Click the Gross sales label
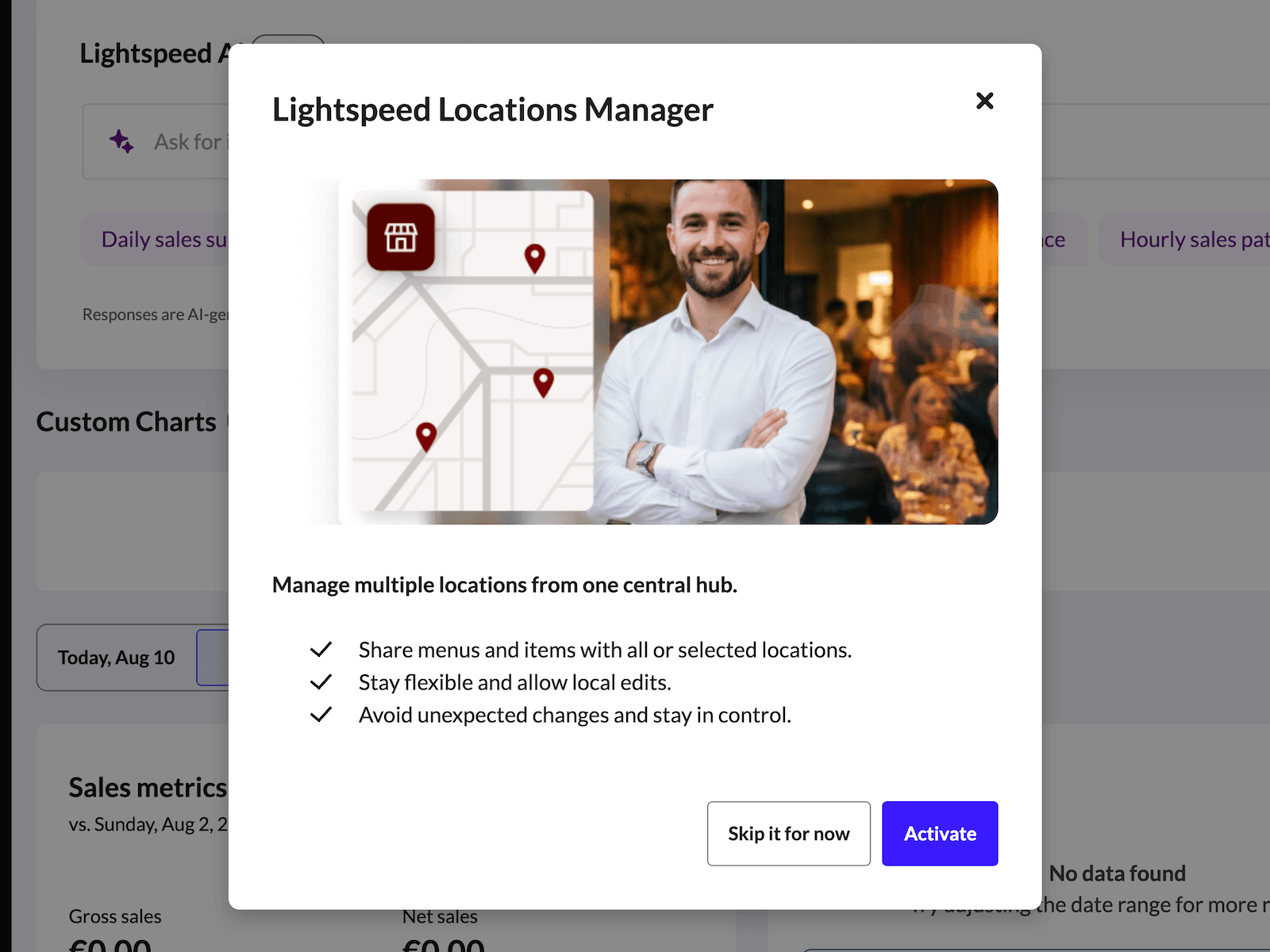1270x952 pixels. (115, 916)
